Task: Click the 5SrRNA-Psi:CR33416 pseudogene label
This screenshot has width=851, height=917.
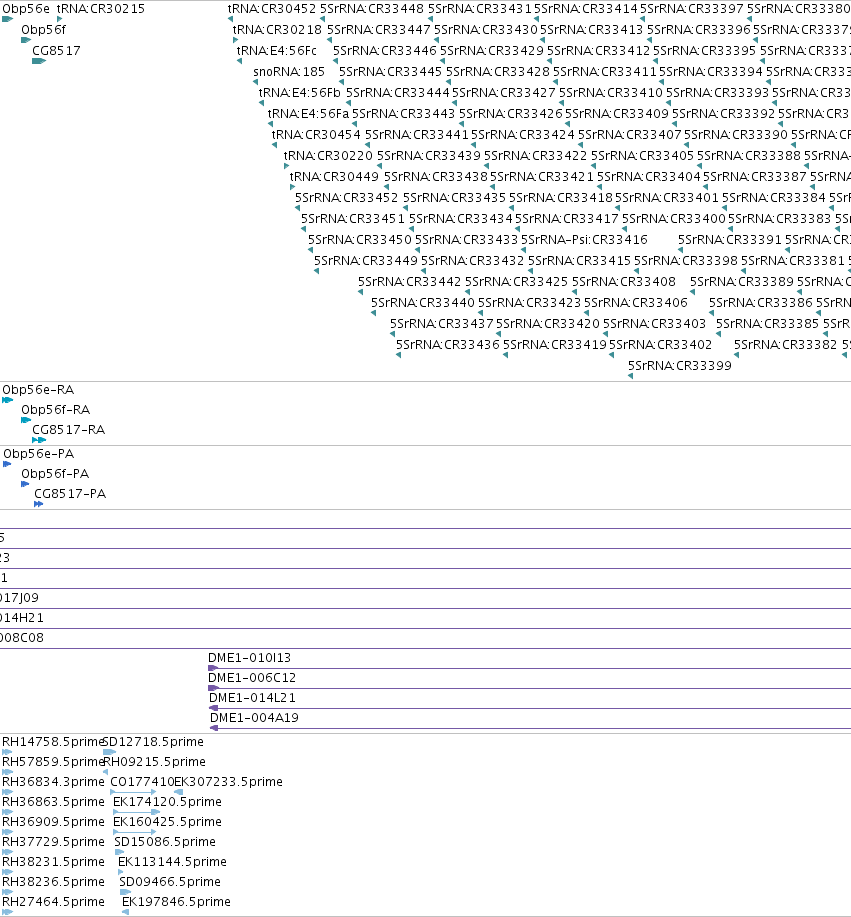Action: (x=584, y=240)
